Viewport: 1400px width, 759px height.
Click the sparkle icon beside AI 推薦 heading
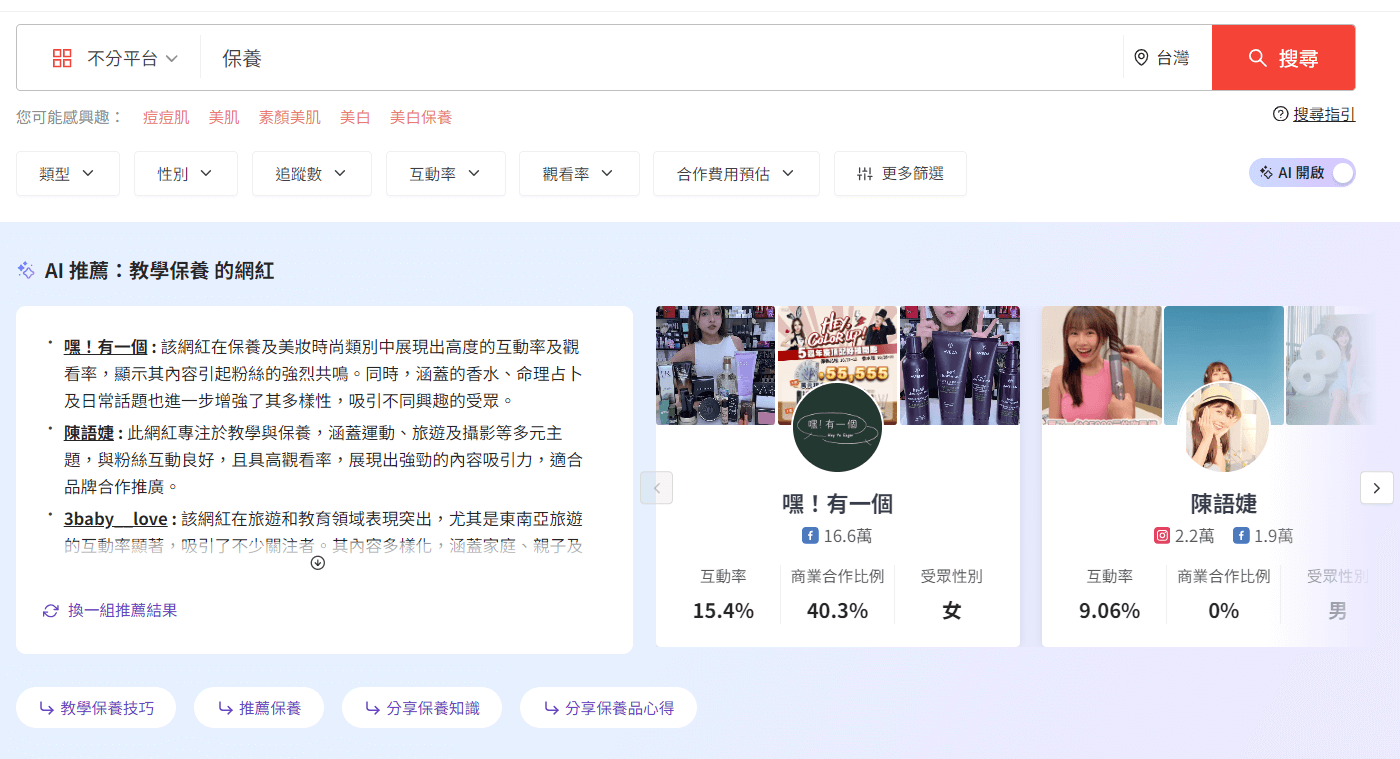27,270
